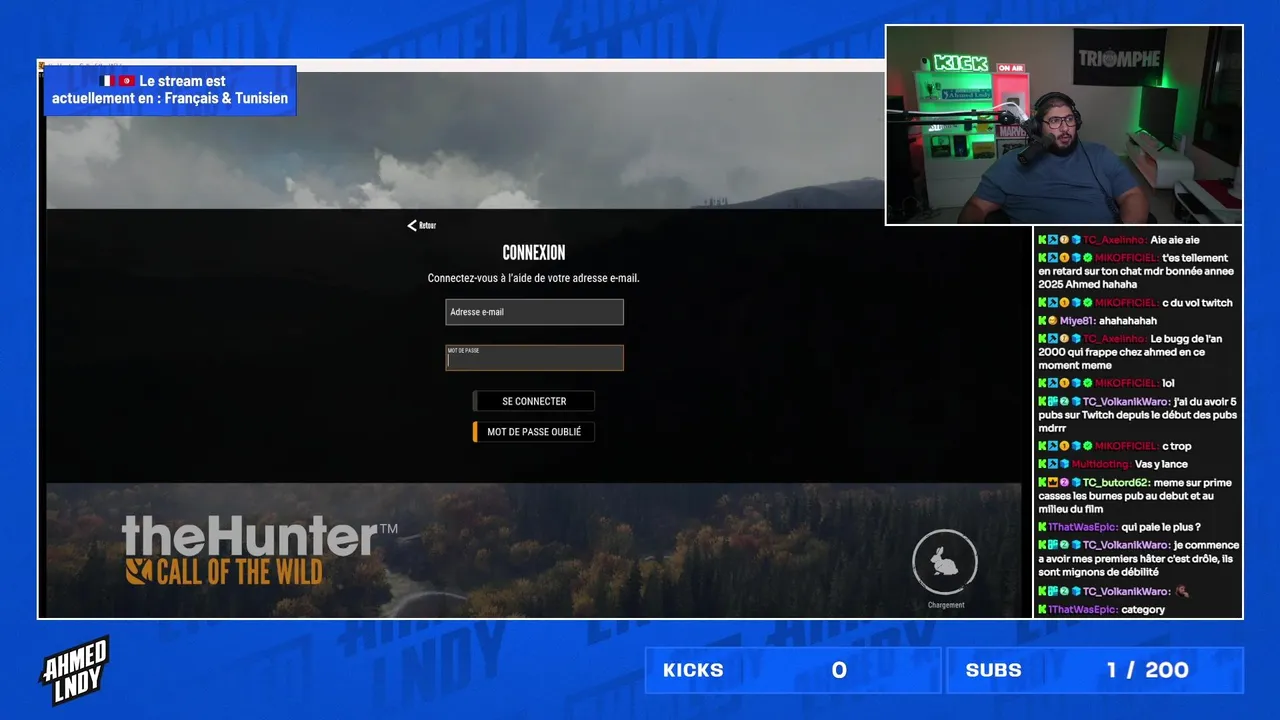This screenshot has width=1280, height=720.
Task: Click the emoji badge beside Miye81
Action: tap(1053, 321)
